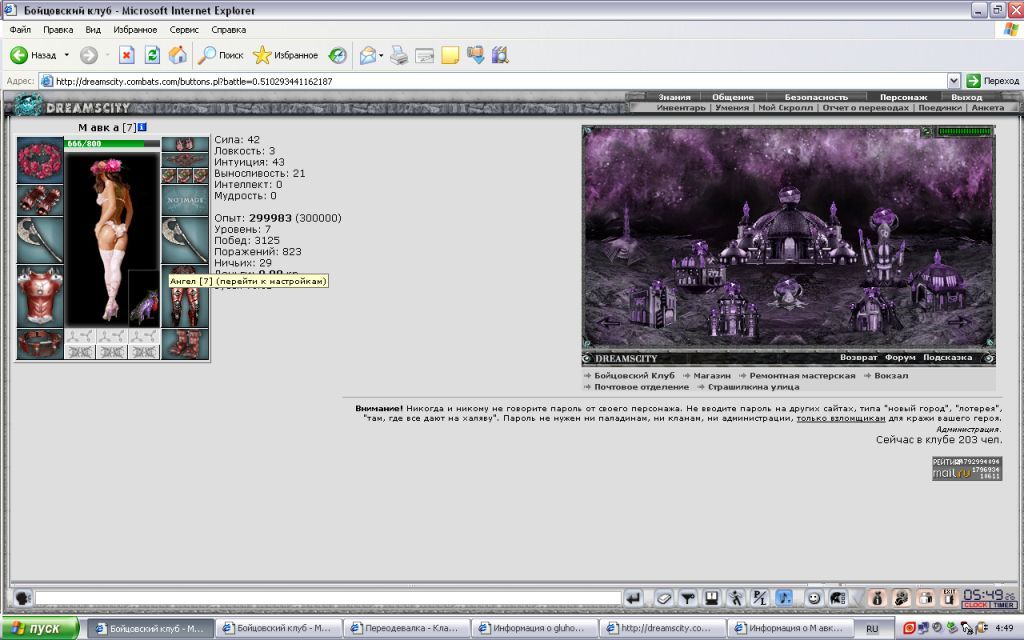Go to the Почтовое отделение link
Viewport: 1024px width, 640px height.
tap(641, 387)
